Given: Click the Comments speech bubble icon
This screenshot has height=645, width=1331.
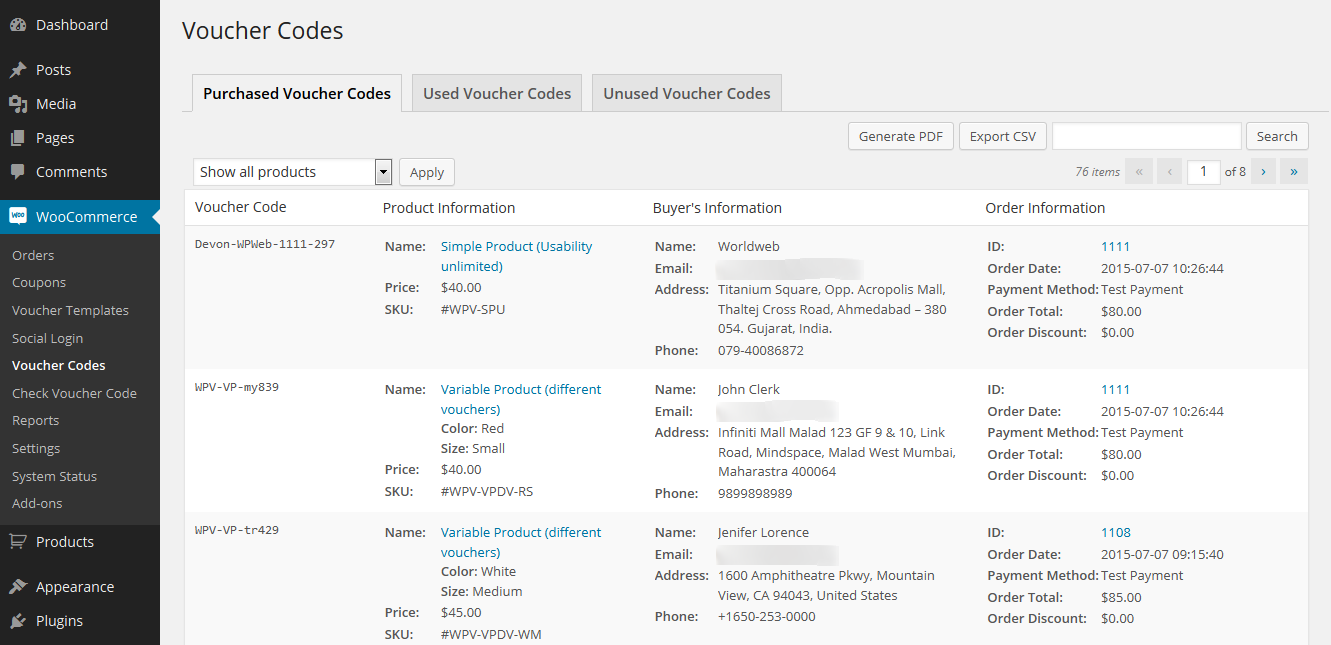Looking at the screenshot, I should pyautogui.click(x=18, y=172).
